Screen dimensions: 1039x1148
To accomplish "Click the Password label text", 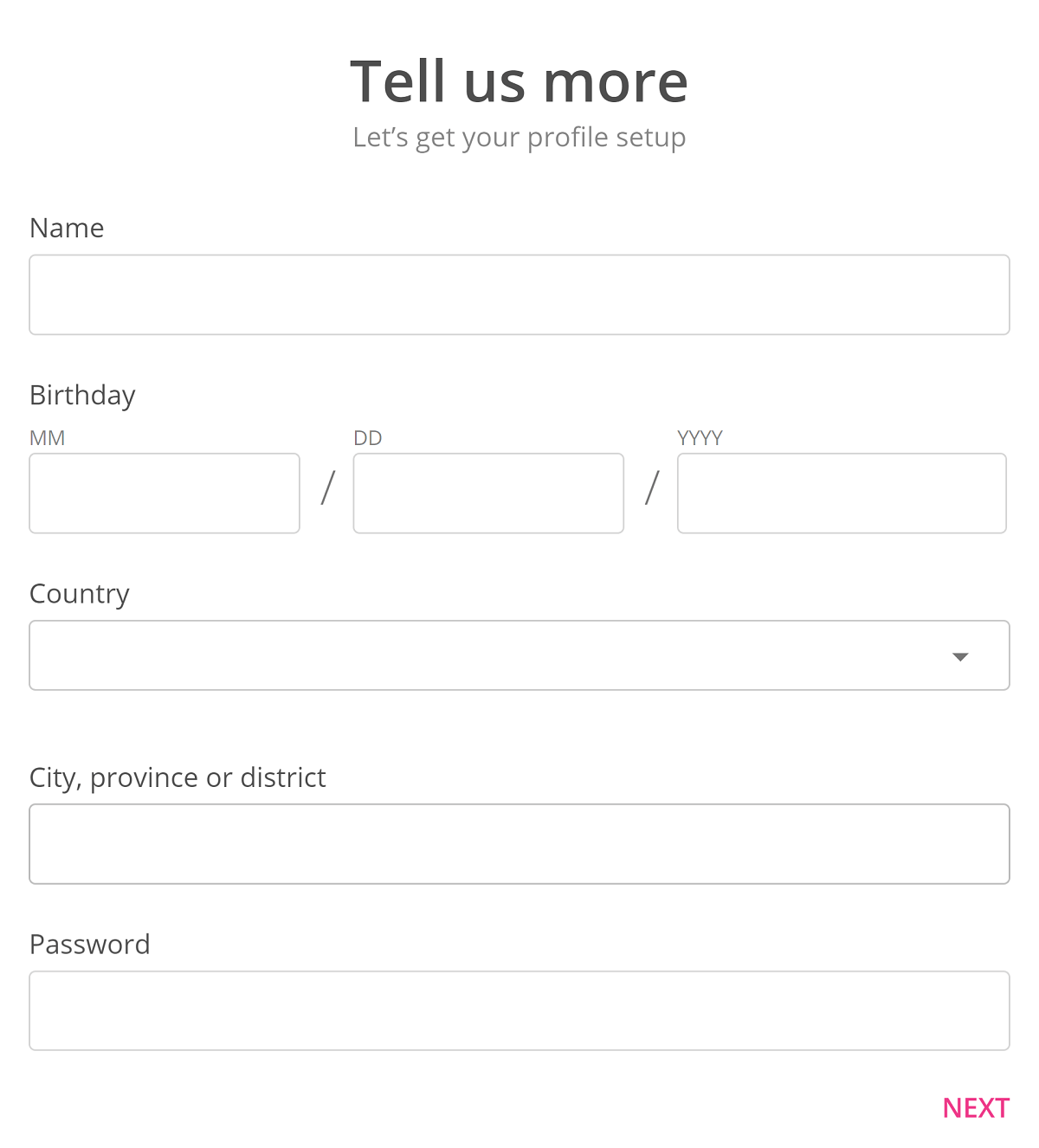I will (90, 944).
